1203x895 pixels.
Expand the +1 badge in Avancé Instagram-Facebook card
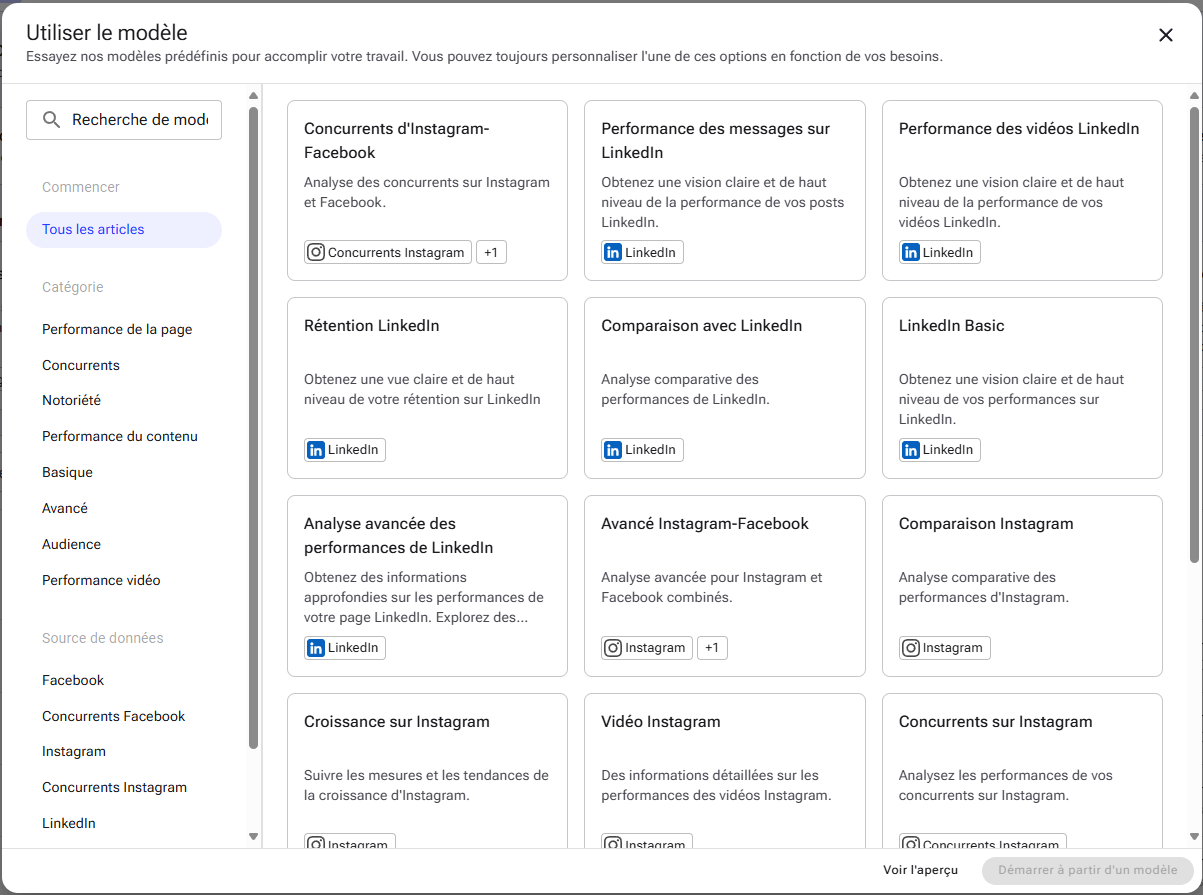click(712, 648)
